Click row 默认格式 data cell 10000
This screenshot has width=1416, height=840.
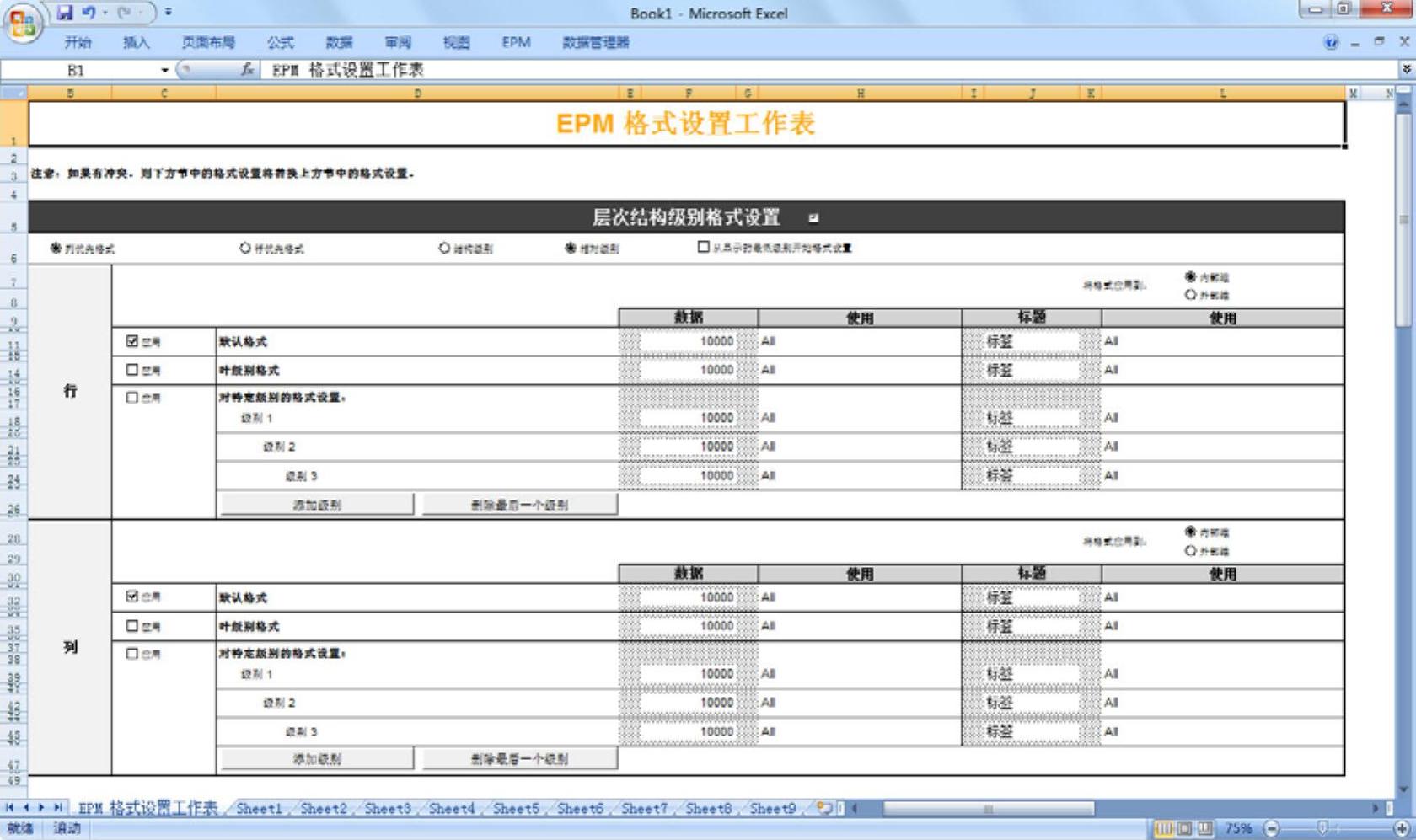click(689, 341)
